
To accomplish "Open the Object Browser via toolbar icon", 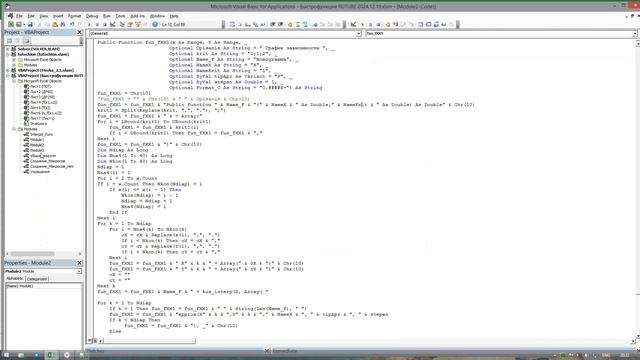I will pyautogui.click(x=138, y=24).
